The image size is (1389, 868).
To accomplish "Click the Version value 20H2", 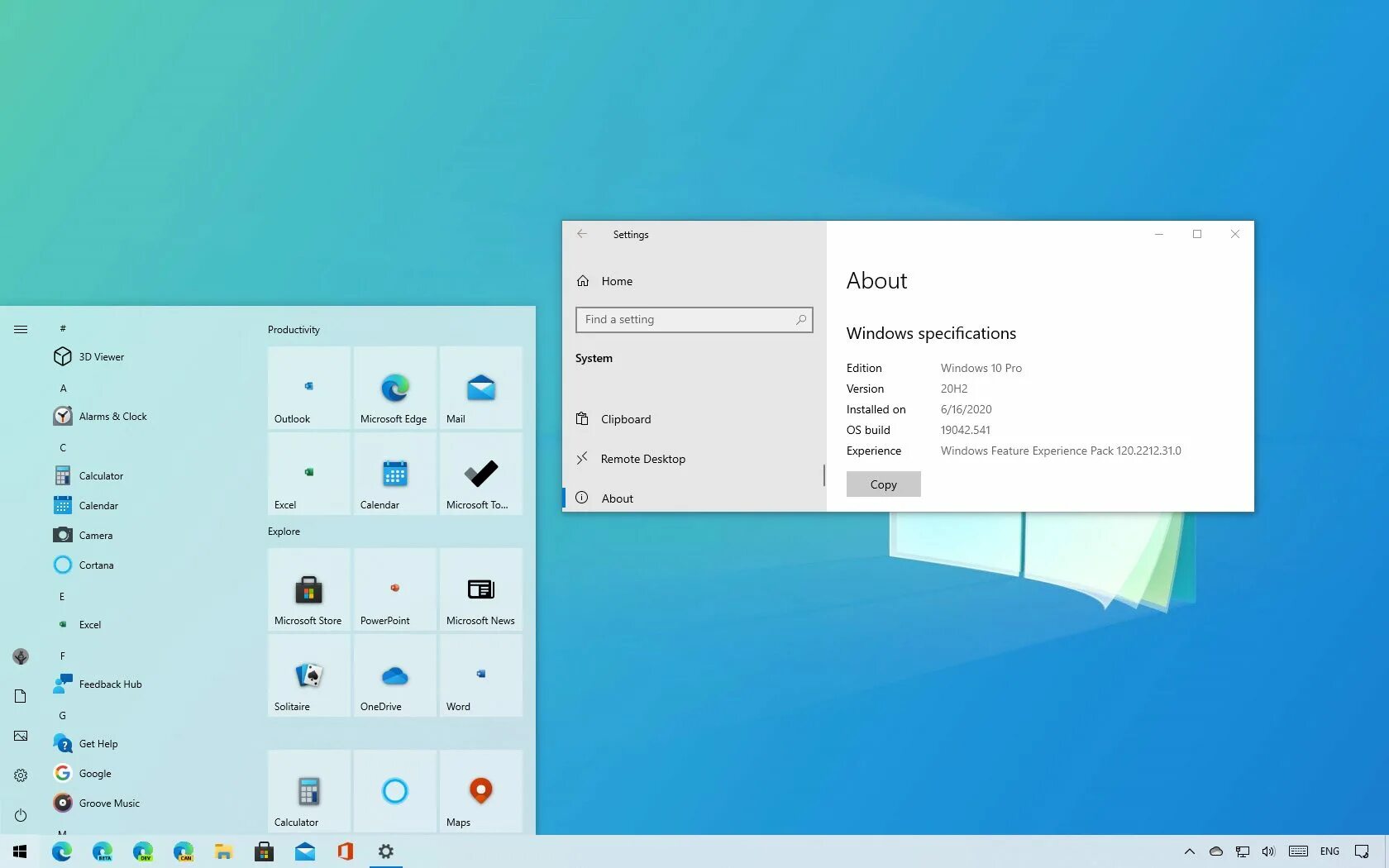I will coord(953,389).
